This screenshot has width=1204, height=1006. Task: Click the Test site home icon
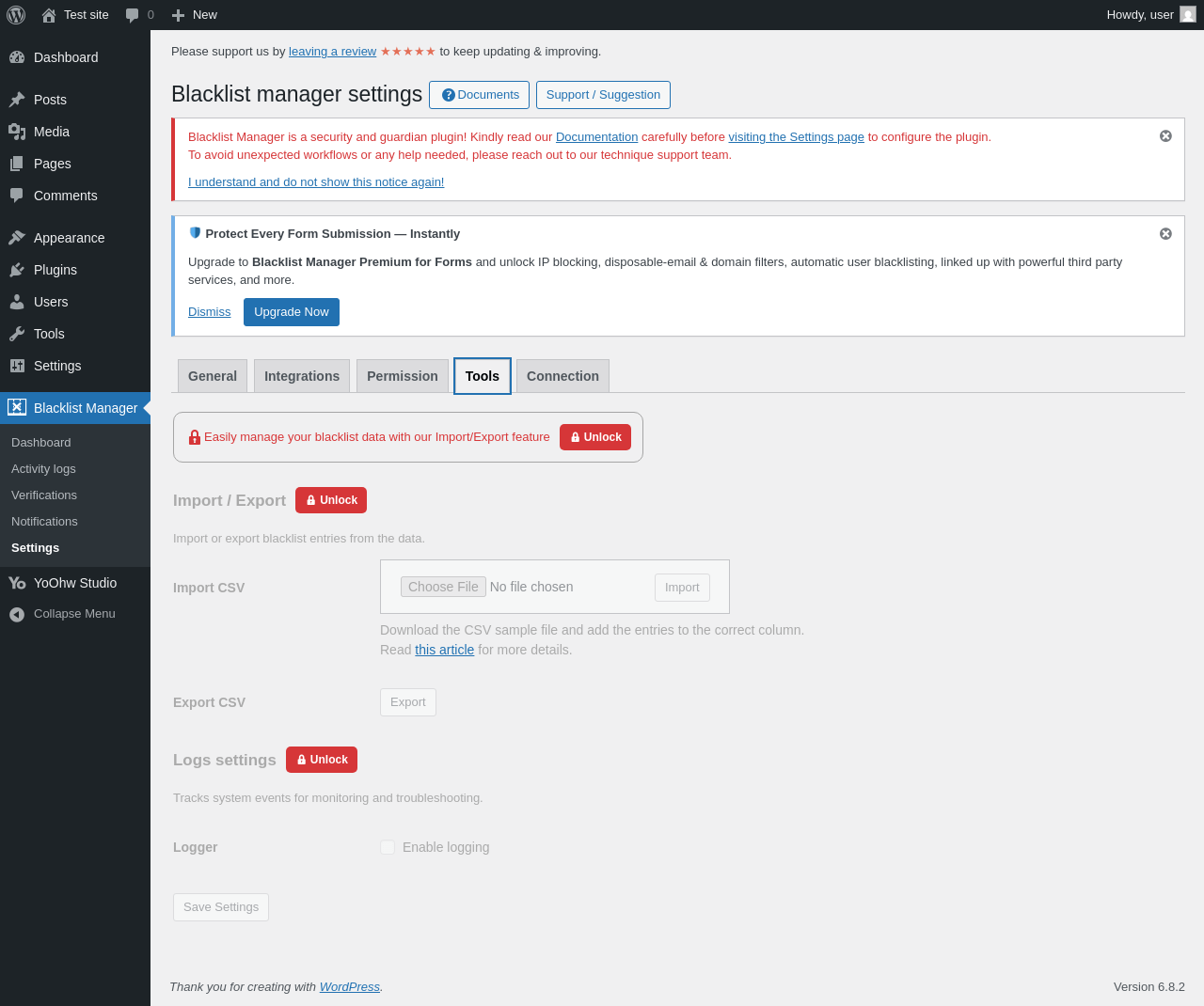(x=49, y=15)
